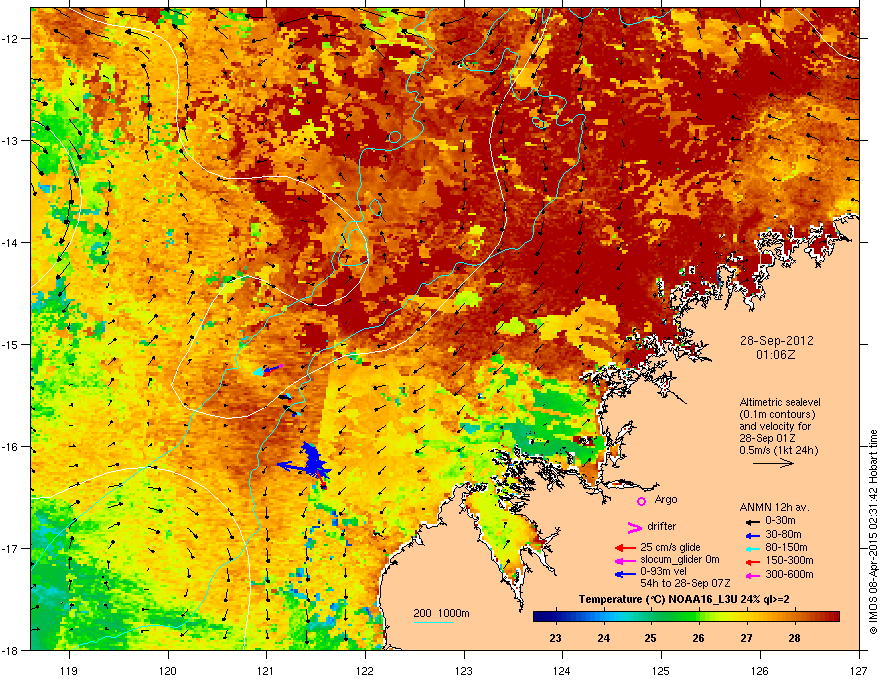Screen dimensions: 880x680
Task: Click the green section of colorbar above 25
Action: pyautogui.click(x=651, y=617)
